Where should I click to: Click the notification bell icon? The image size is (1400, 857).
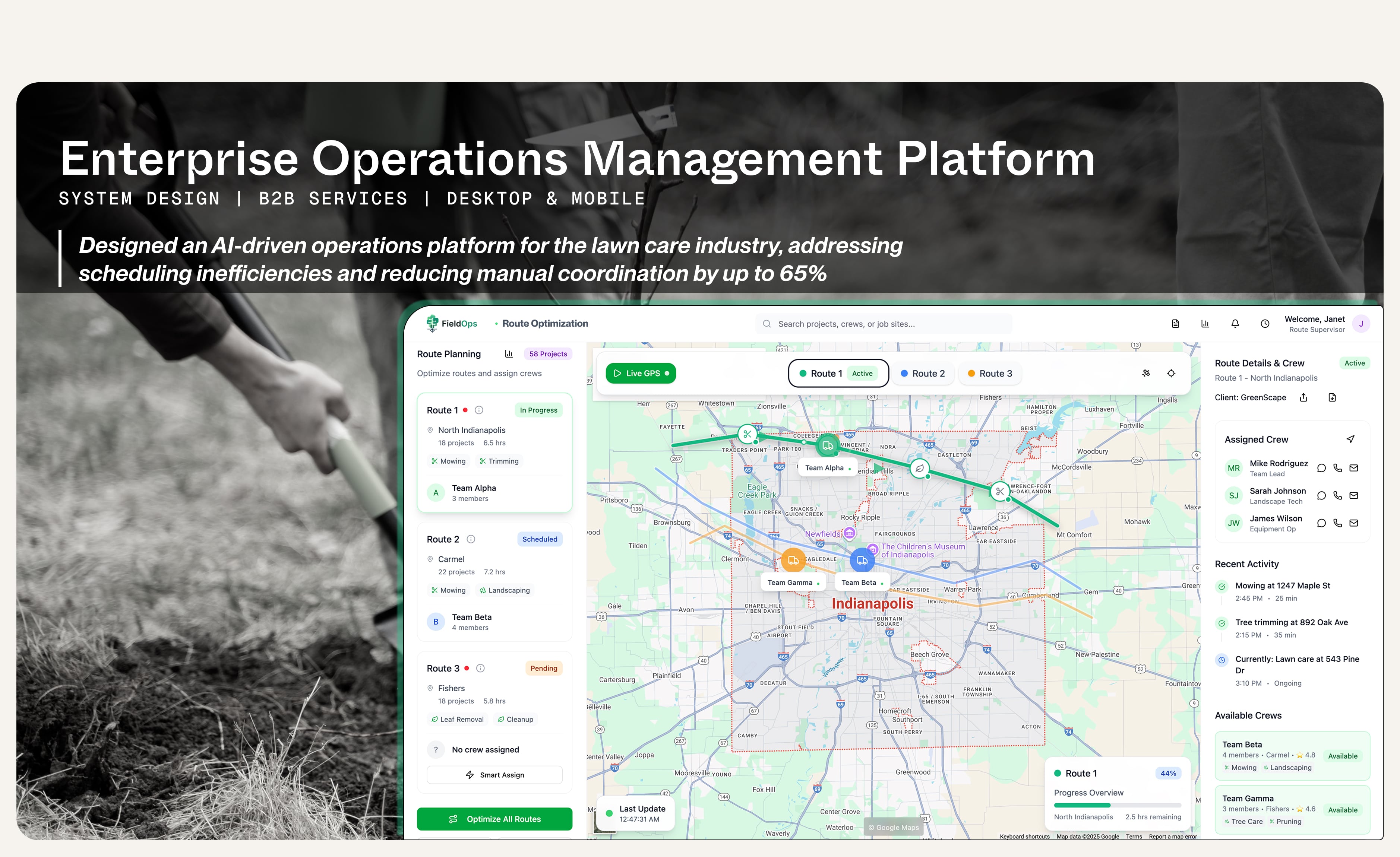[x=1235, y=324]
